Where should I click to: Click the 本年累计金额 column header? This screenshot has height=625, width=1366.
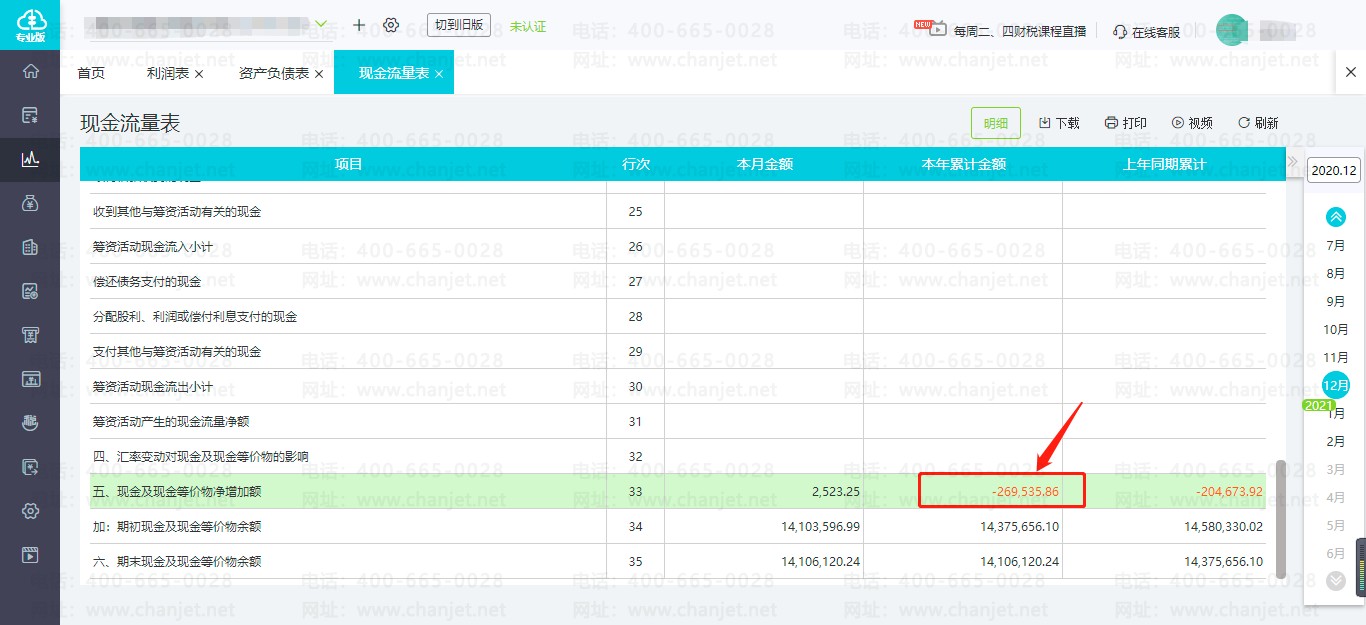pos(963,164)
